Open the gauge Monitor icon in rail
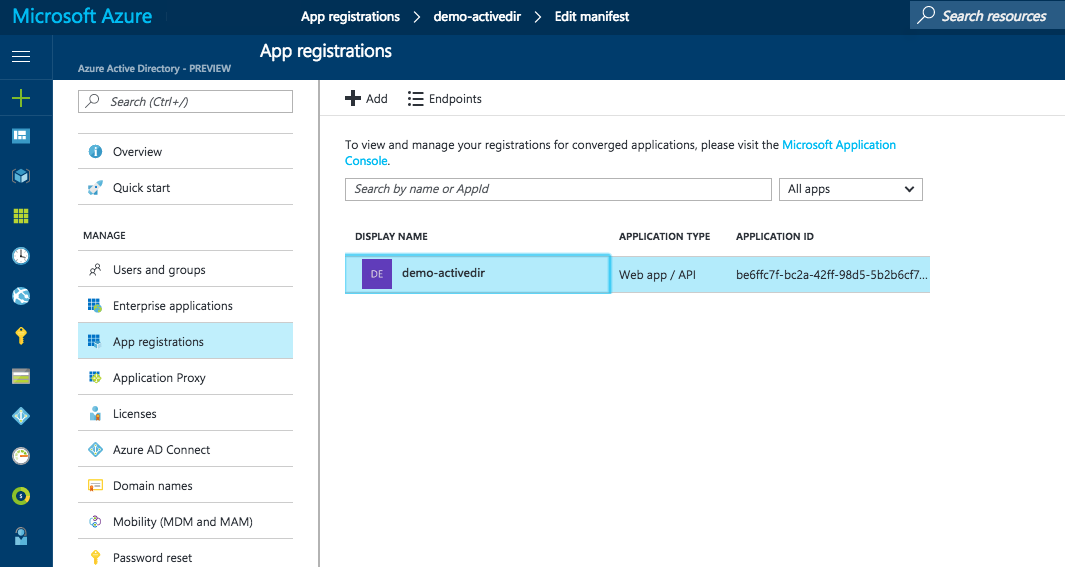This screenshot has height=567, width=1065. pos(21,456)
